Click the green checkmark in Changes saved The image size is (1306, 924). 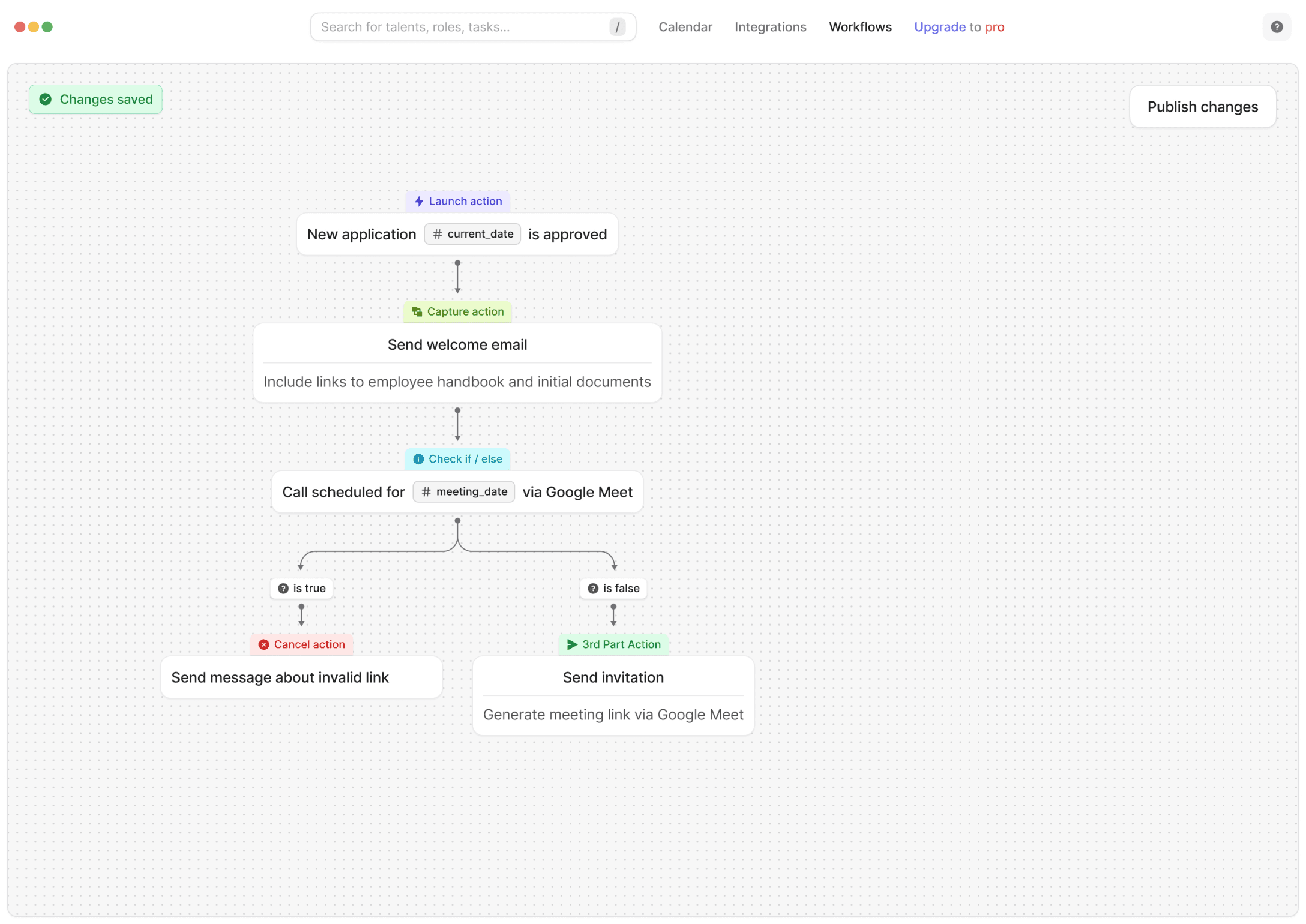(x=46, y=100)
